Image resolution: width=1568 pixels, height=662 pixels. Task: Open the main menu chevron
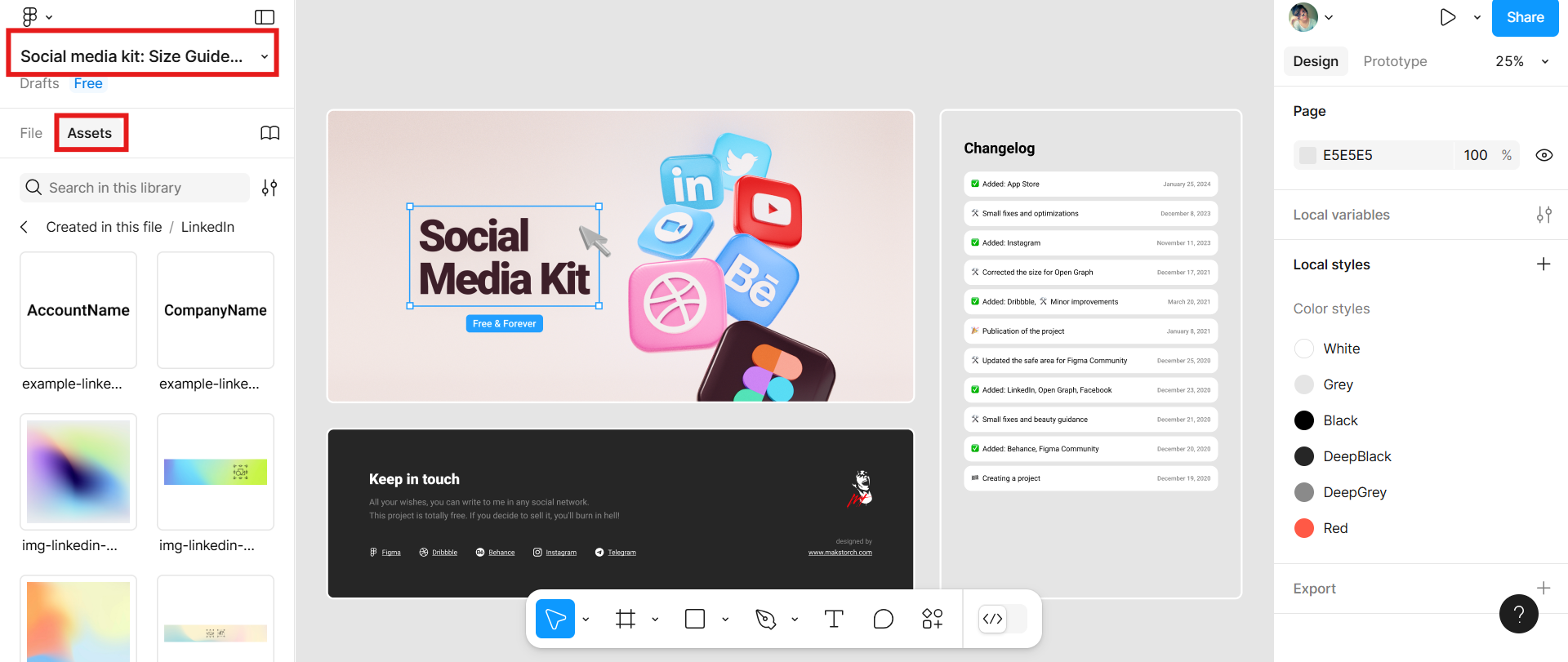click(49, 17)
